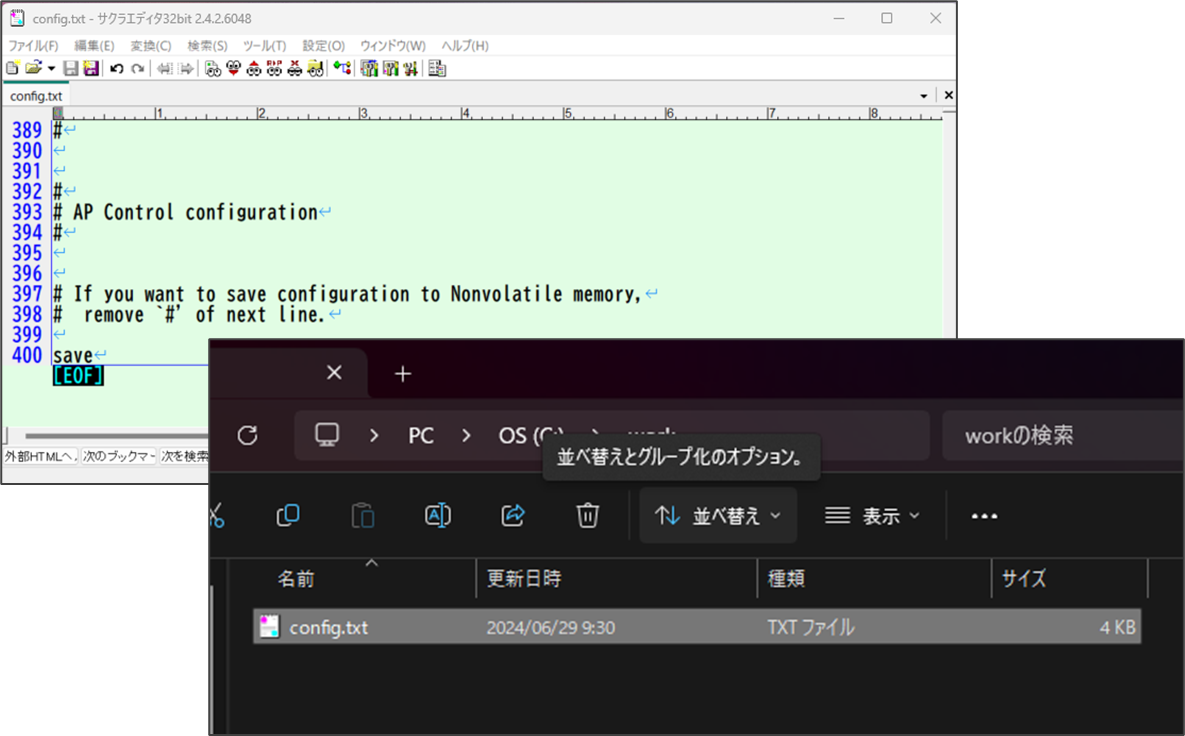
Task: Click Copy icon in Explorer command bar
Action: (x=288, y=515)
